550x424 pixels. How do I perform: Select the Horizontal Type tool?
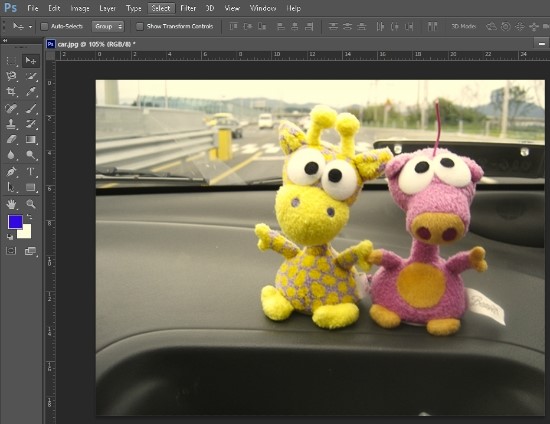pos(31,171)
